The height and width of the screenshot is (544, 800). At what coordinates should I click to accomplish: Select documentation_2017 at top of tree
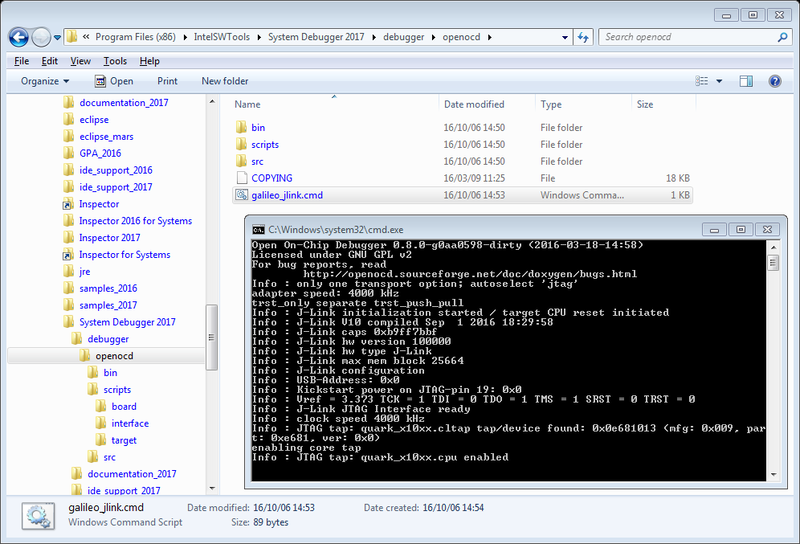pyautogui.click(x=123, y=103)
